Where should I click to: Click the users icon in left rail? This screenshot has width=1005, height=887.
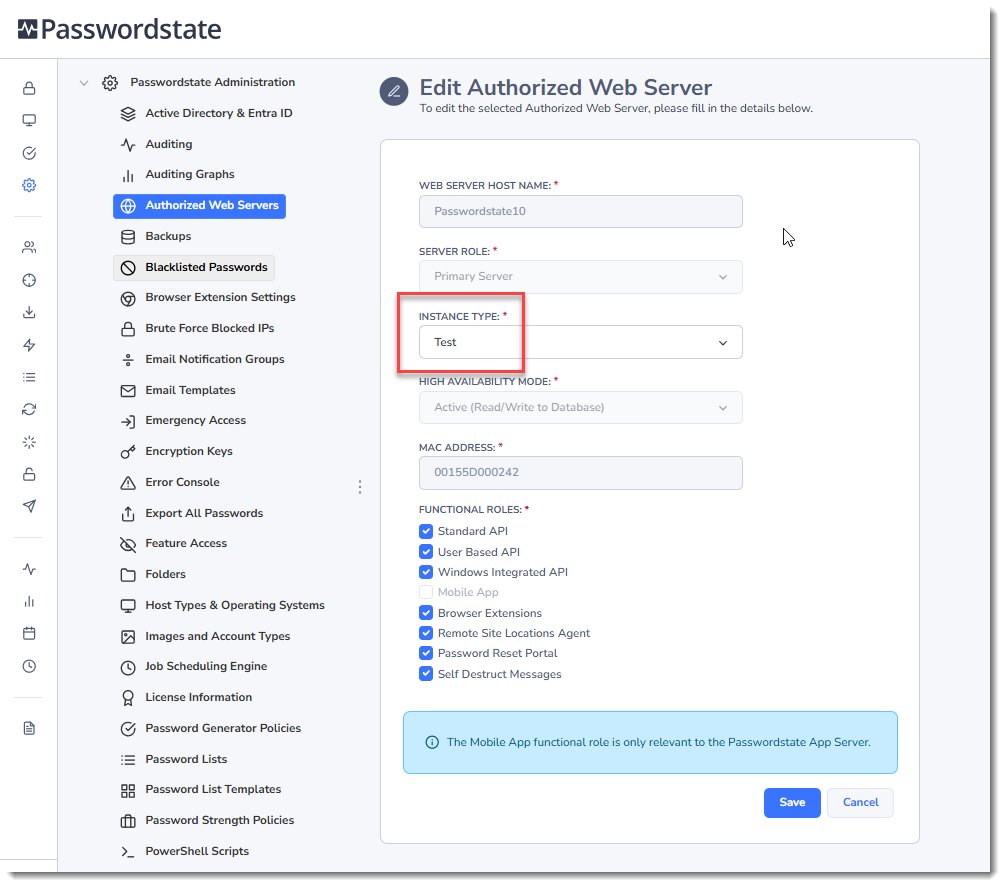[29, 247]
